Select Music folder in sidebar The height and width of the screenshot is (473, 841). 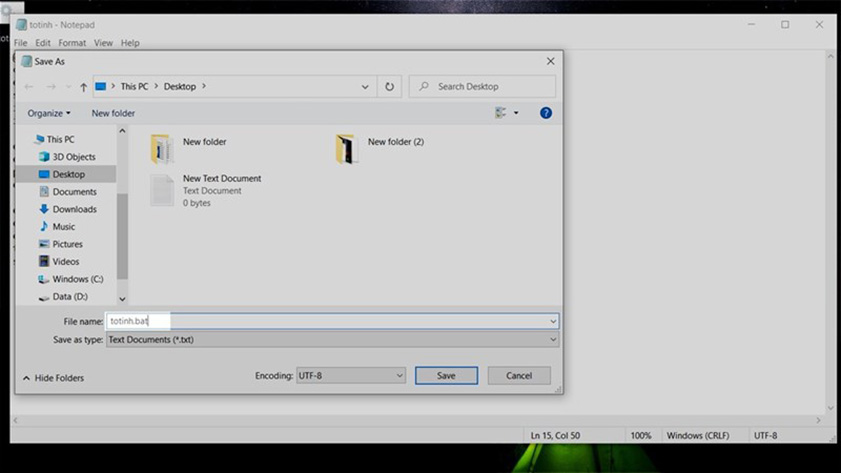click(63, 227)
